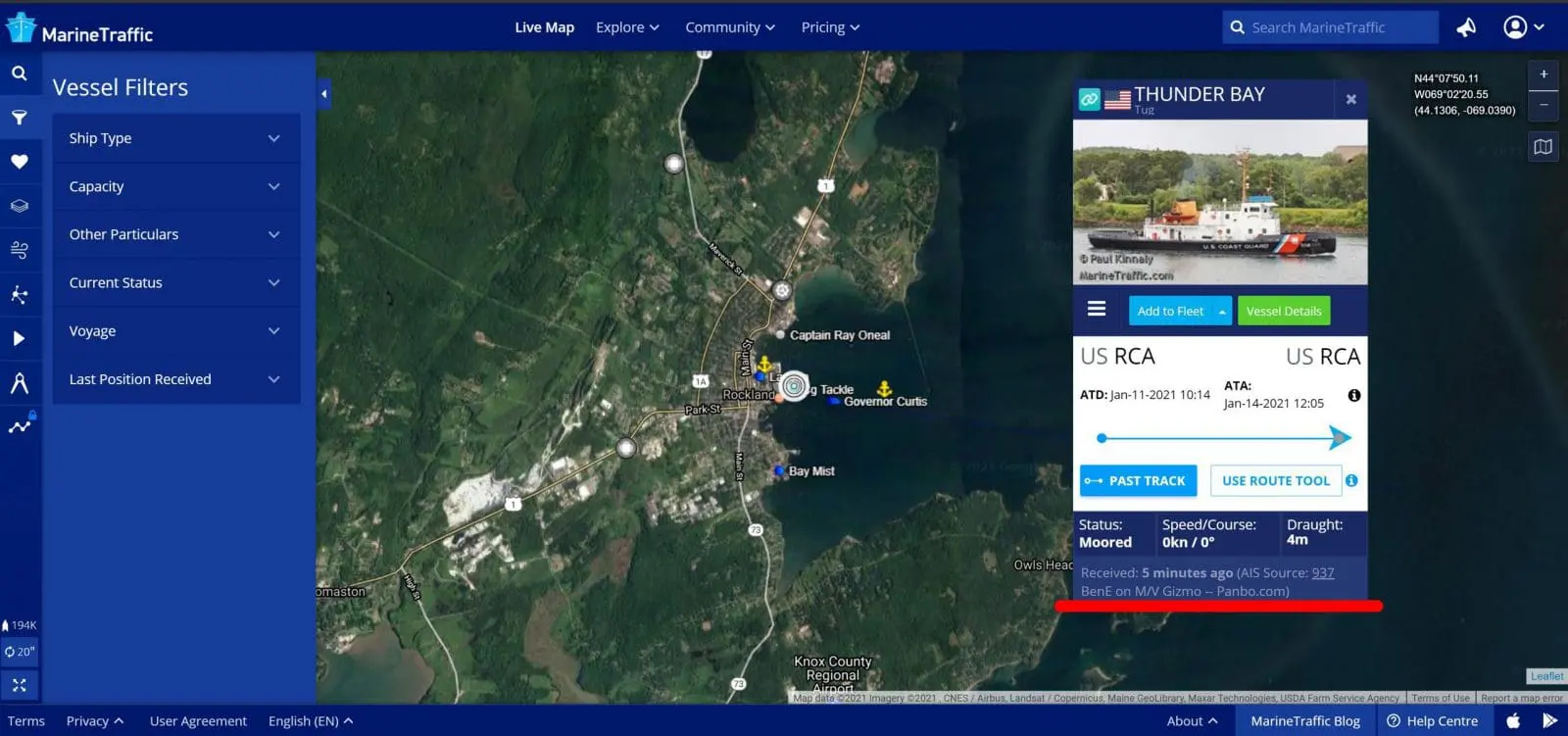
Task: Open My Fleets heart icon
Action: pyautogui.click(x=20, y=162)
